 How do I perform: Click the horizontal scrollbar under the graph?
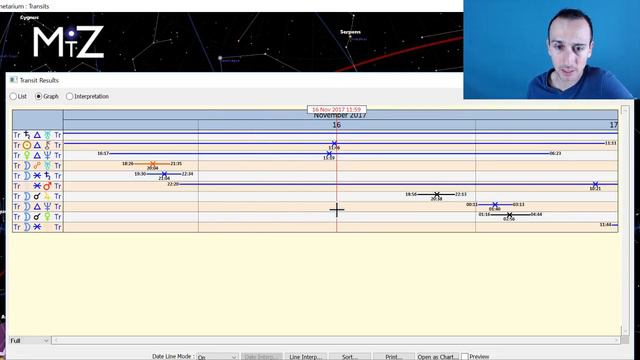(x=336, y=340)
